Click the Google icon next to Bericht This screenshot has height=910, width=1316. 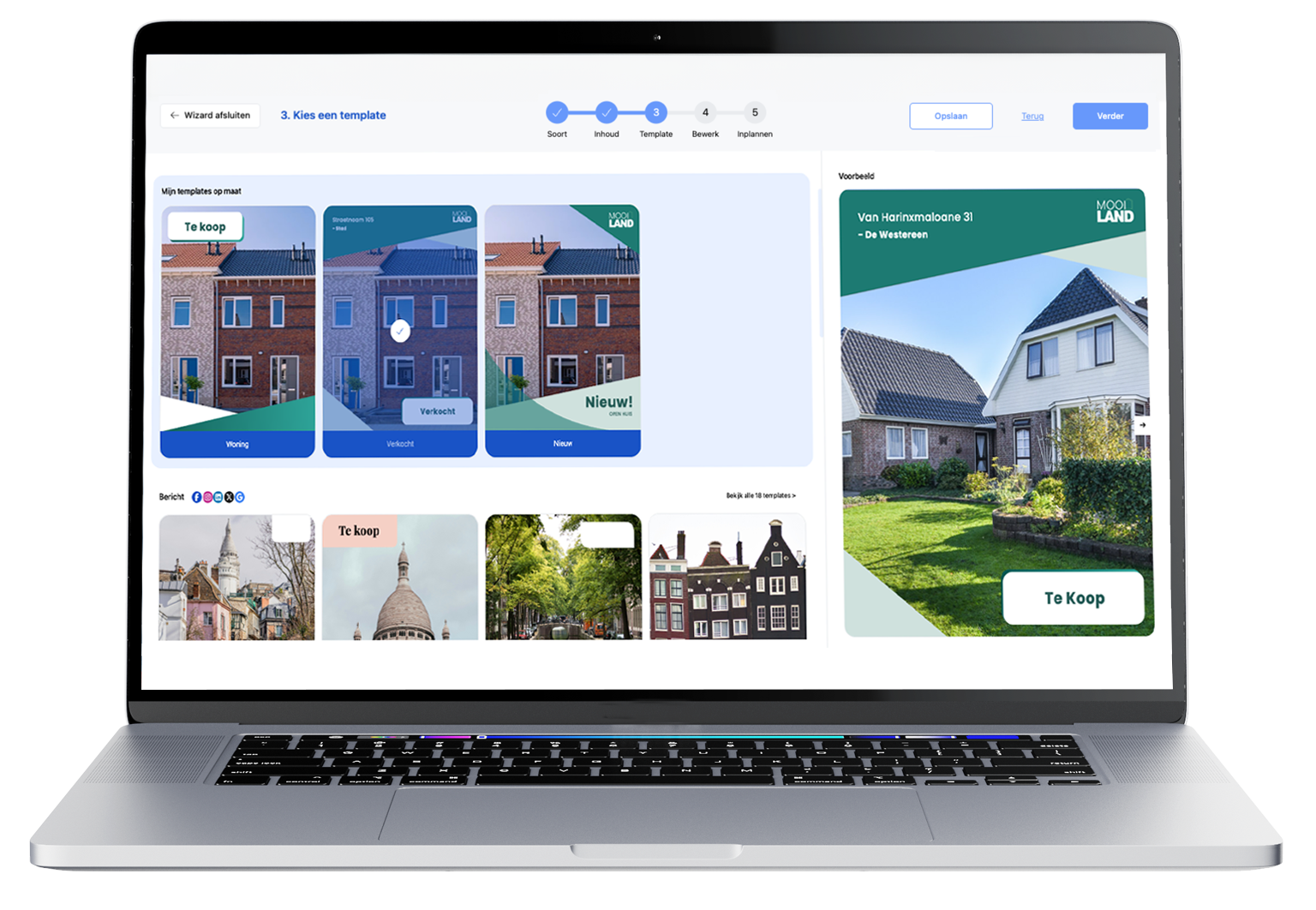click(240, 497)
